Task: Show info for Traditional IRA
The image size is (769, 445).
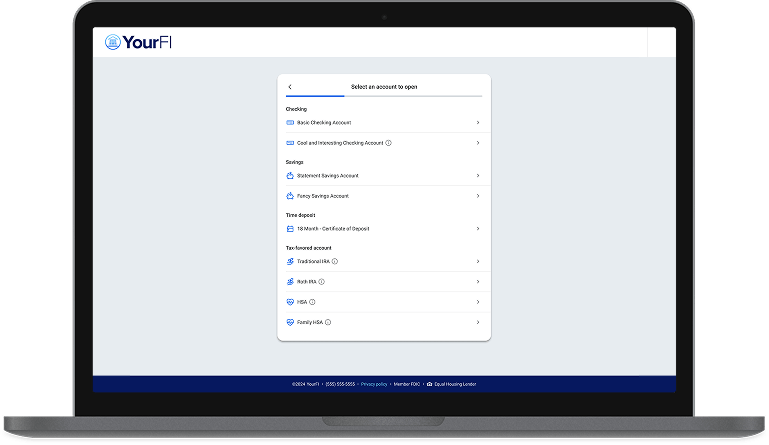Action: click(335, 261)
